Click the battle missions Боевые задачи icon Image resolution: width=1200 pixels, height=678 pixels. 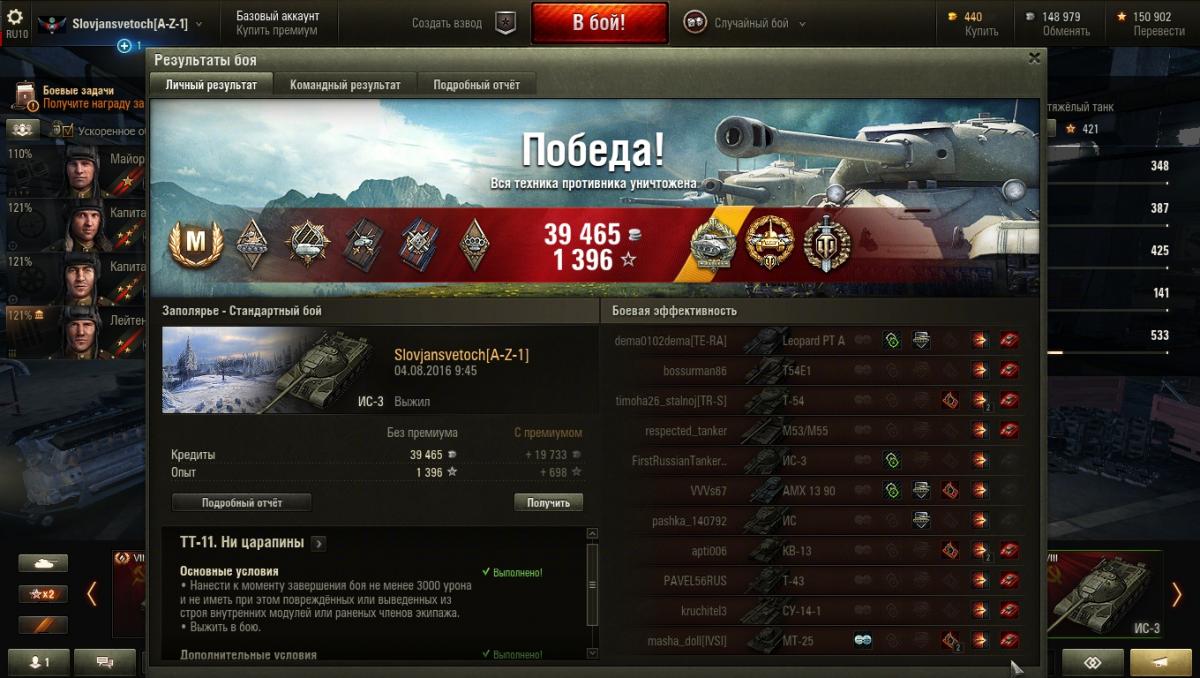(x=25, y=96)
